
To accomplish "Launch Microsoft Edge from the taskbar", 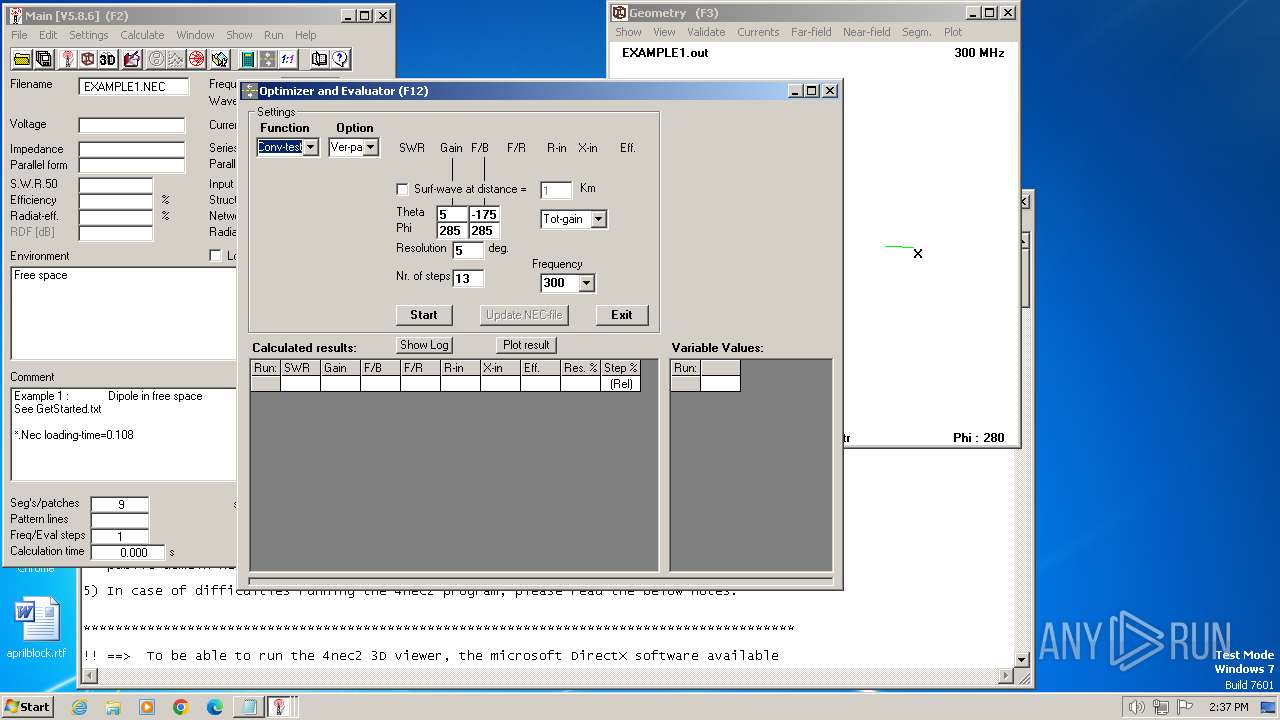I will coord(215,707).
